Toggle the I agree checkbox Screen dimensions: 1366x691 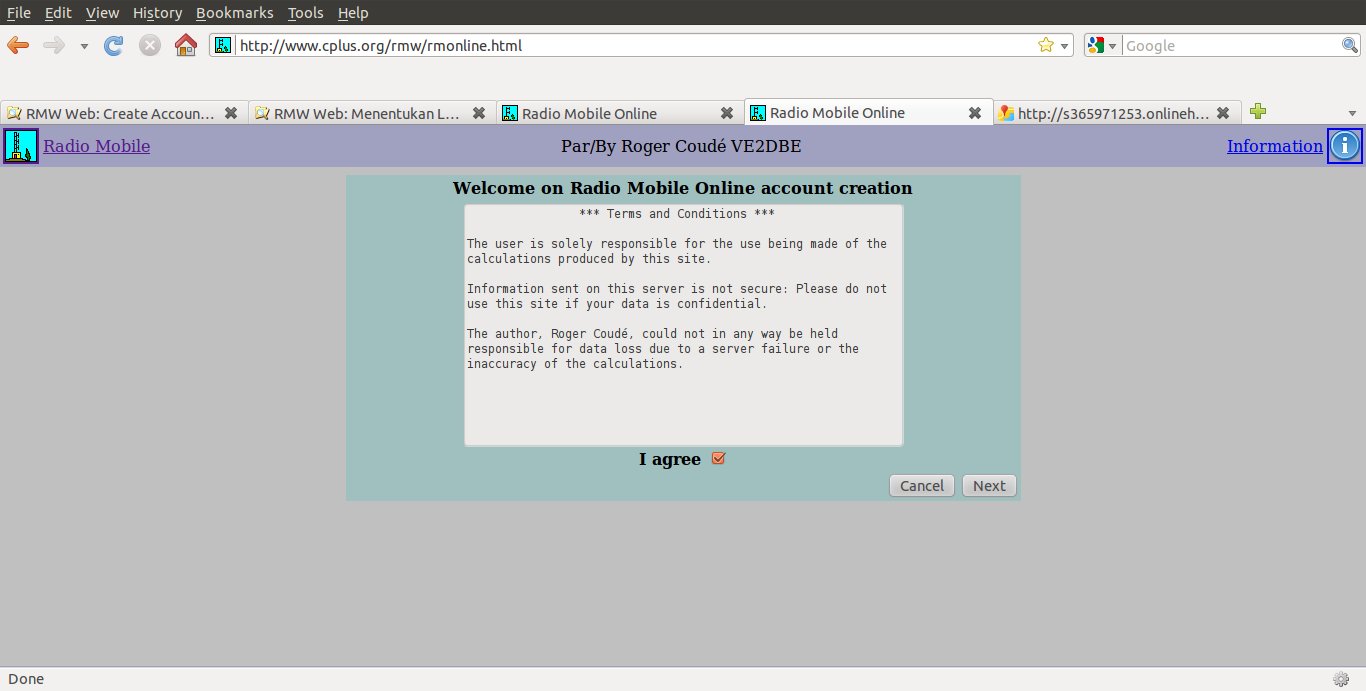coord(718,459)
